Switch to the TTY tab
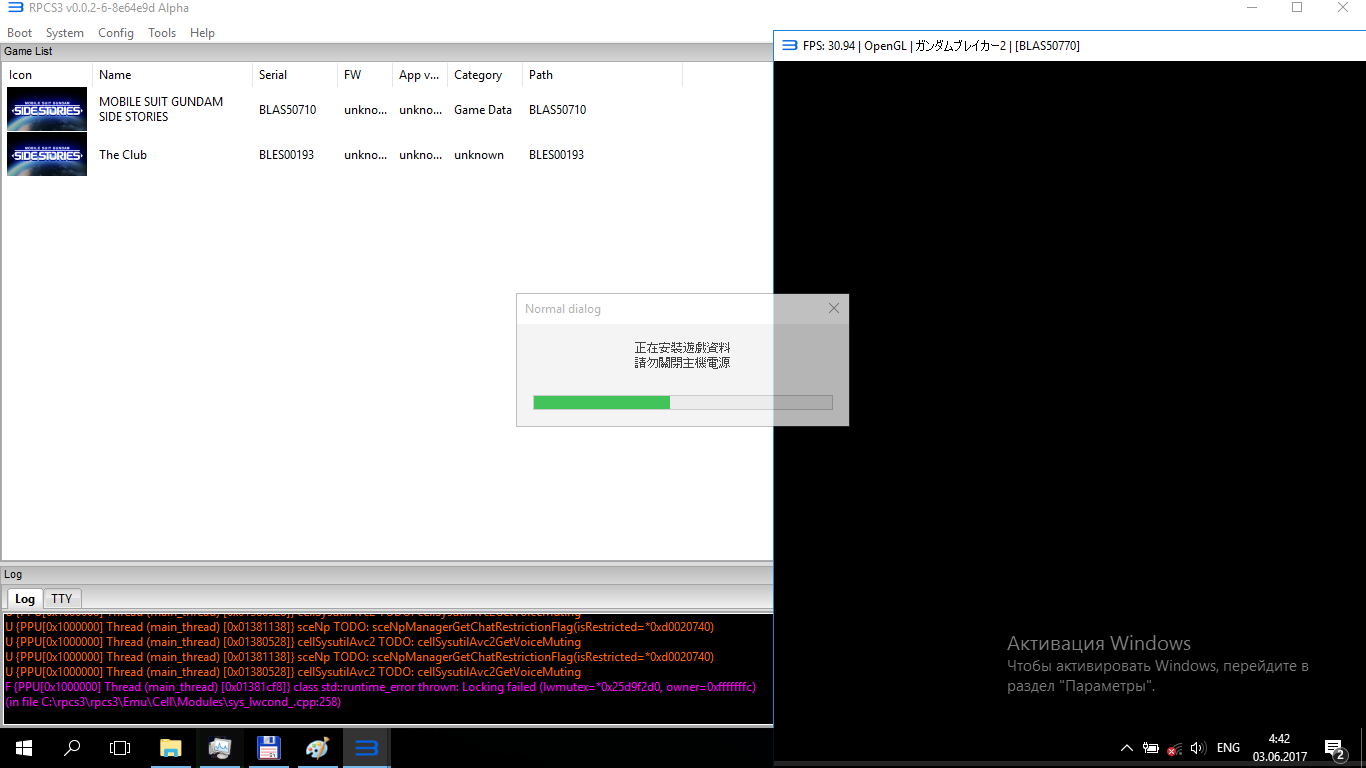This screenshot has width=1366, height=768. 62,598
